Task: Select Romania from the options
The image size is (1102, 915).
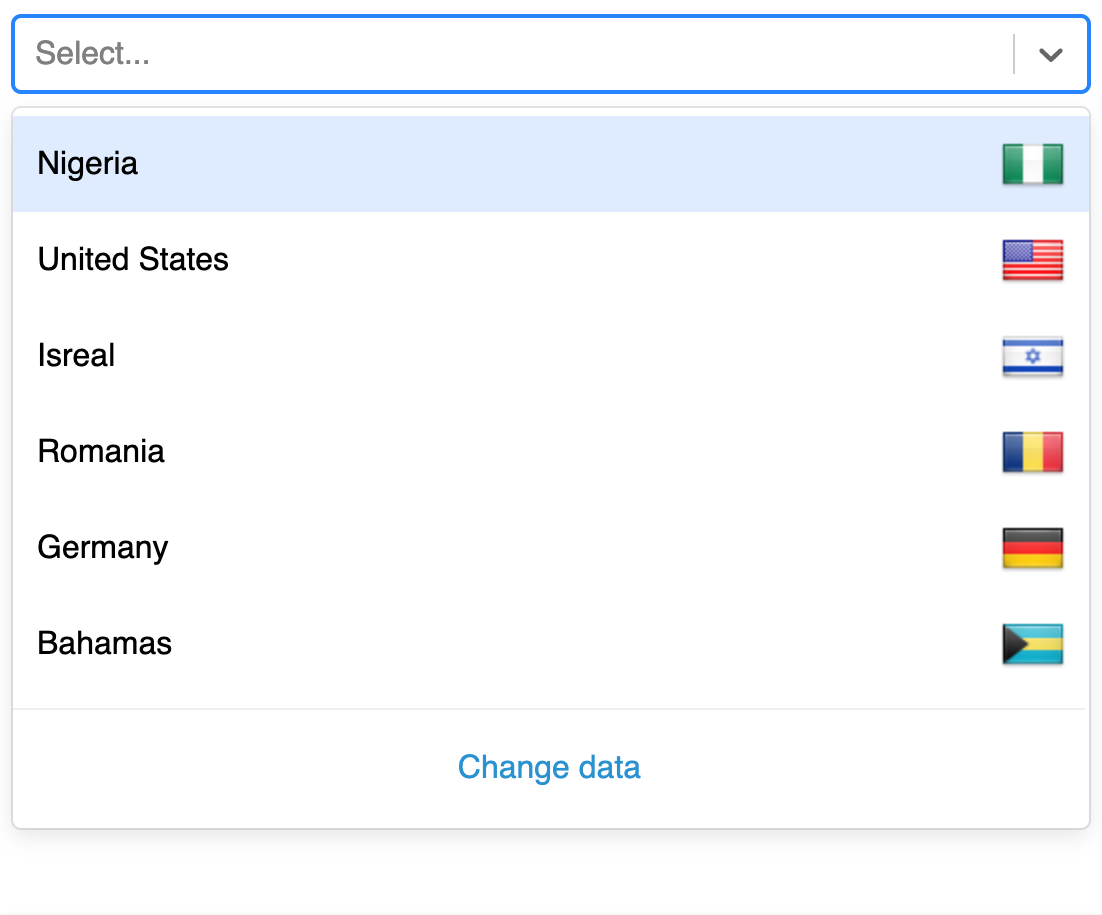Action: click(x=101, y=452)
